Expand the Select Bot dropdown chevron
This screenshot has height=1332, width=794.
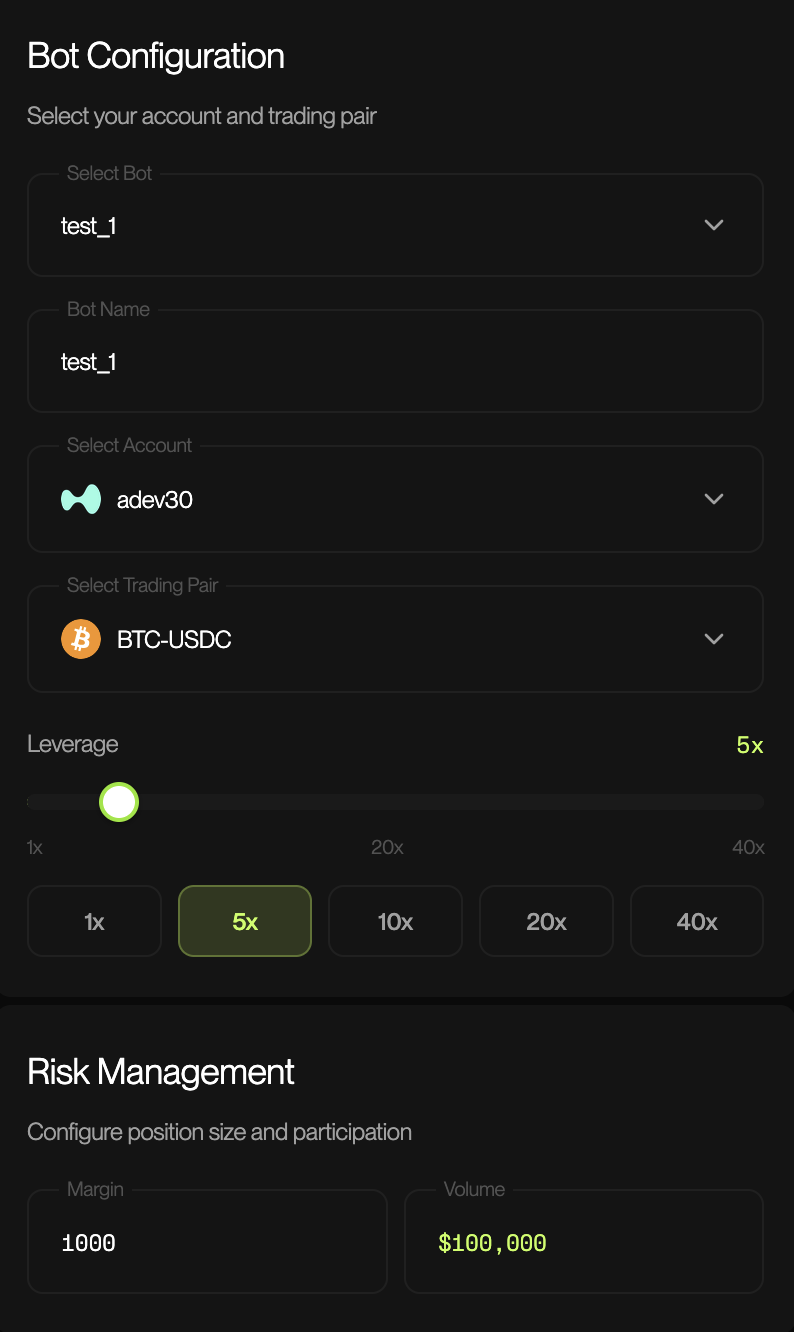tap(713, 225)
